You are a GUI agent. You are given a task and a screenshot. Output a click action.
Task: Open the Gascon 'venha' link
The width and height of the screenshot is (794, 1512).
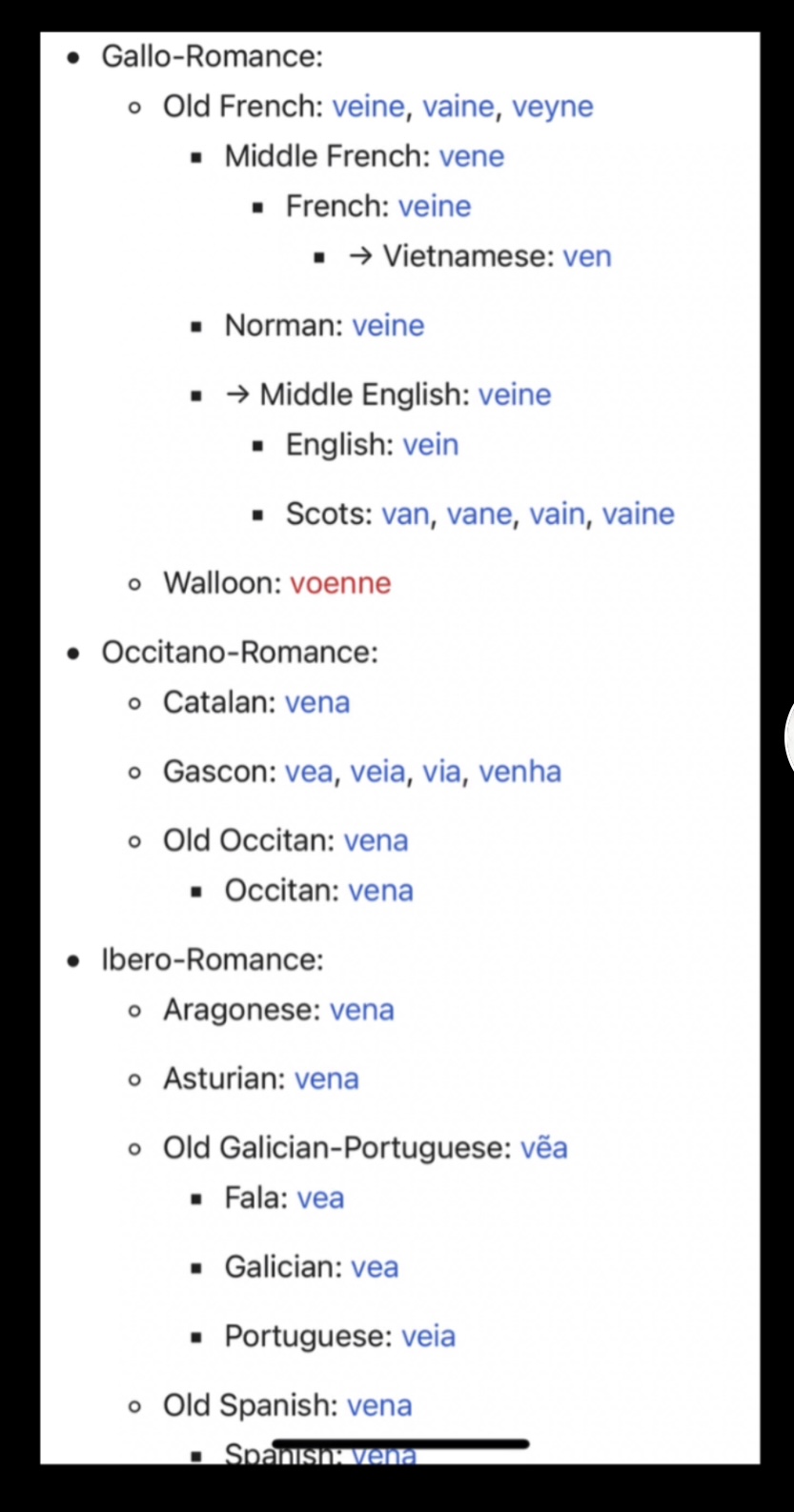[519, 772]
